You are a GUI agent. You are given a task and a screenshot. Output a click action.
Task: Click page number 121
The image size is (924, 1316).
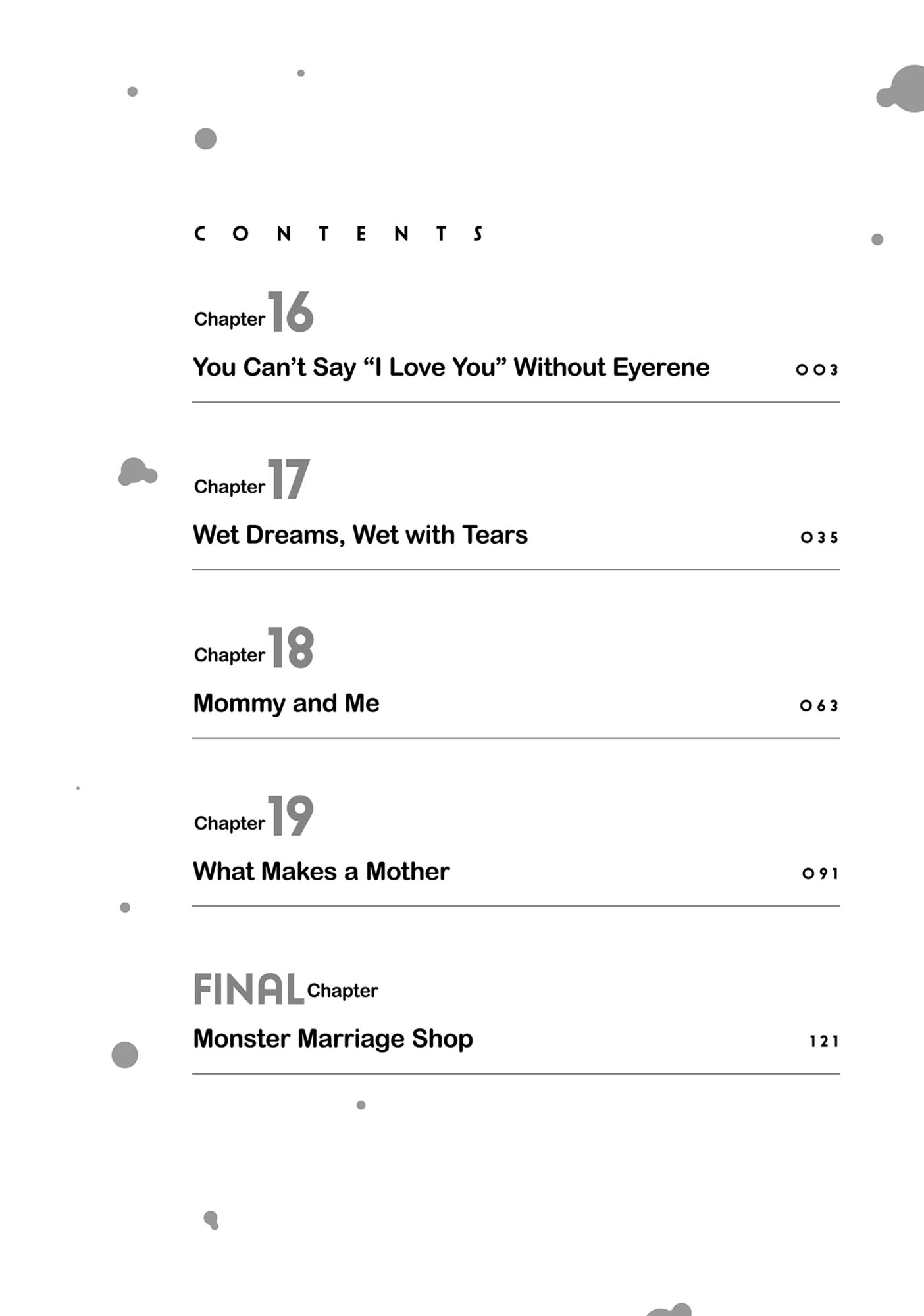tap(824, 1042)
